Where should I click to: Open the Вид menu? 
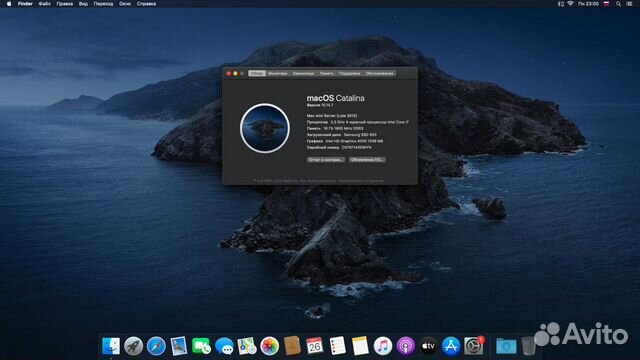tap(83, 4)
